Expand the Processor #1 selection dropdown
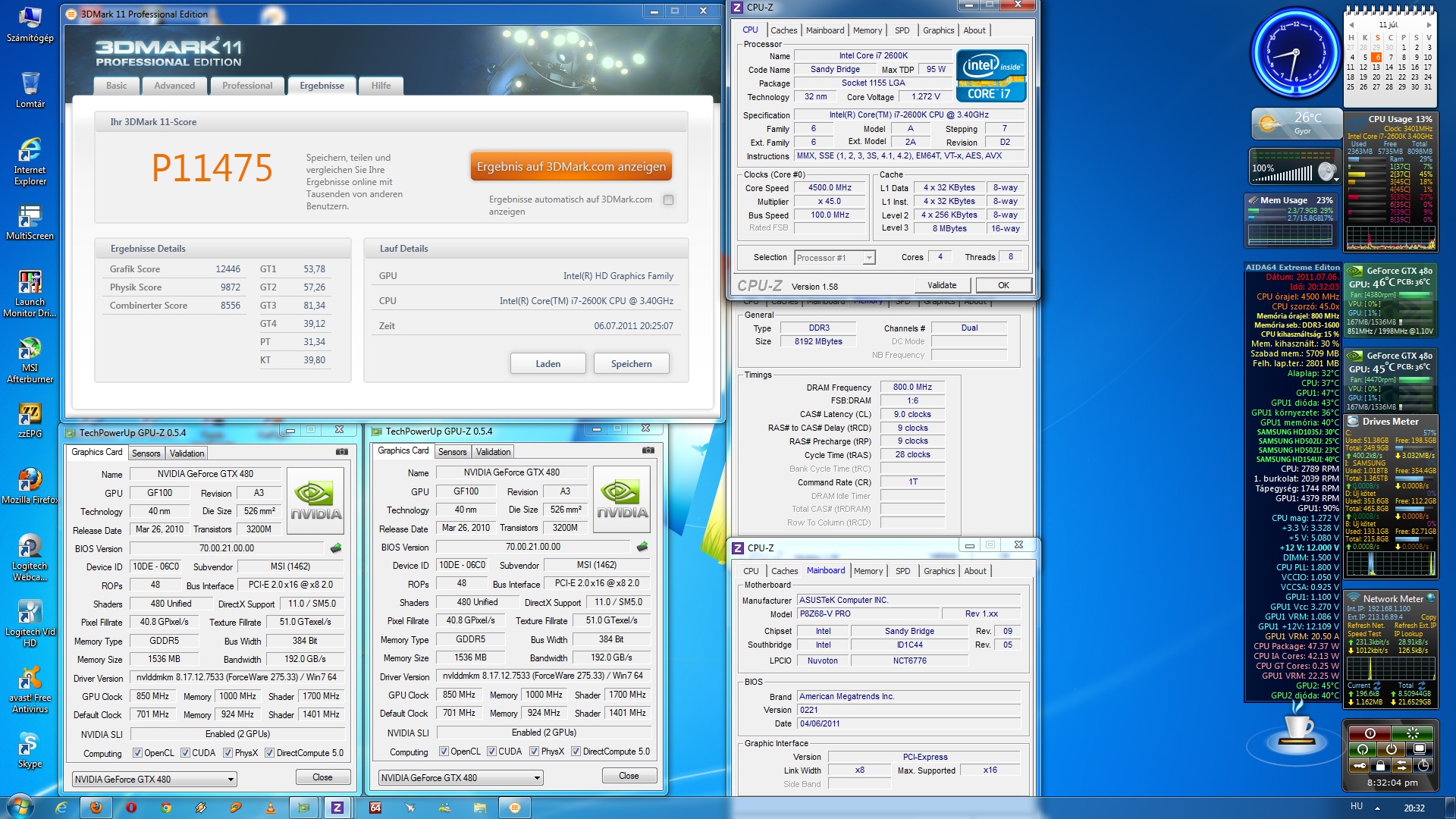Screen dimensions: 1456x819 pyautogui.click(x=868, y=258)
